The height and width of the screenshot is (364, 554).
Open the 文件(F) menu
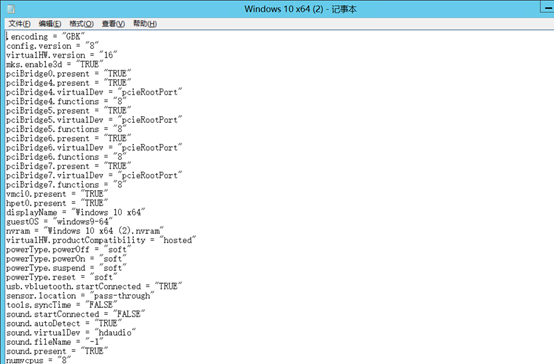click(x=19, y=24)
